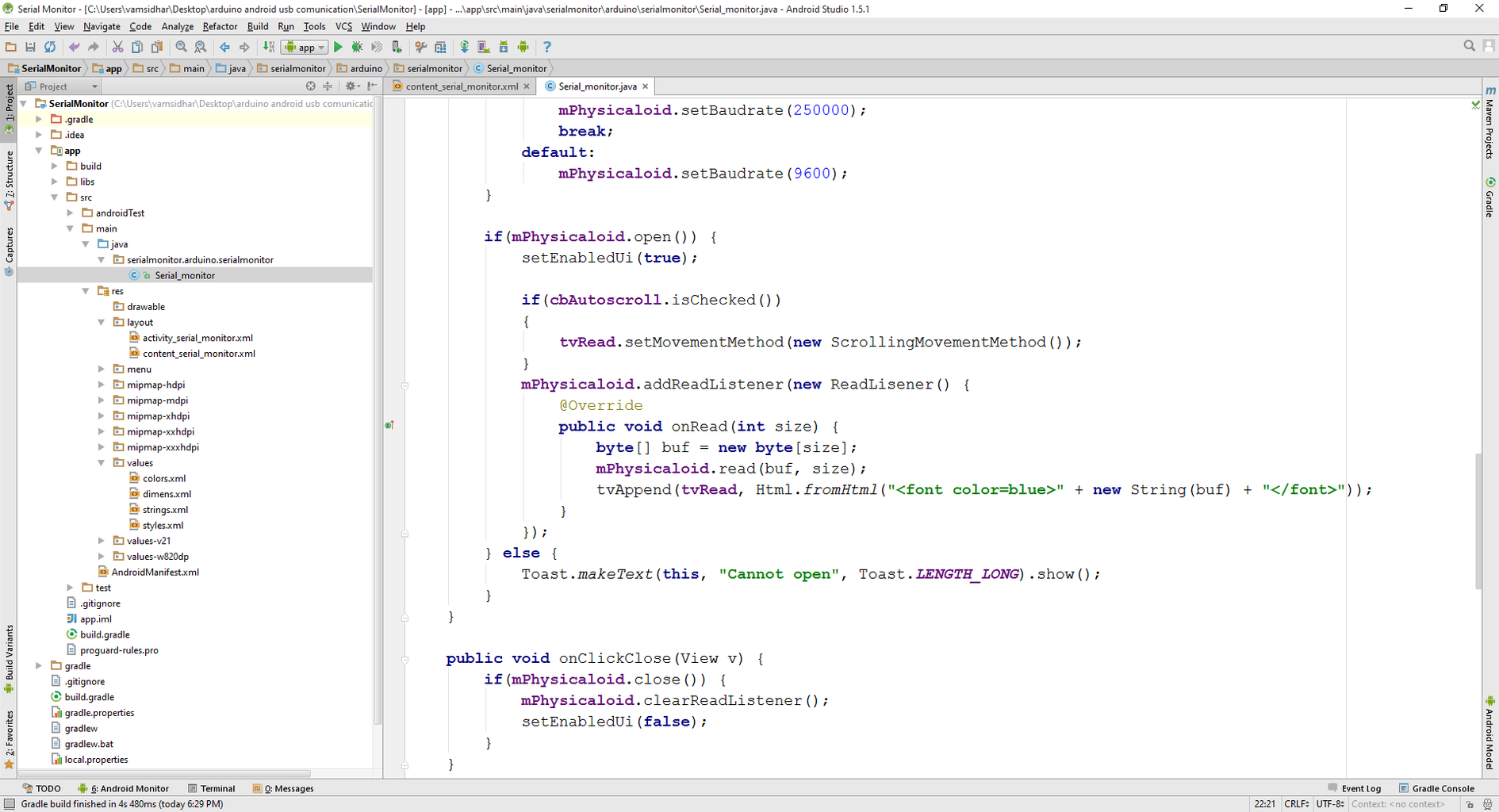Open the Run menu
This screenshot has height=812, width=1499.
click(286, 26)
